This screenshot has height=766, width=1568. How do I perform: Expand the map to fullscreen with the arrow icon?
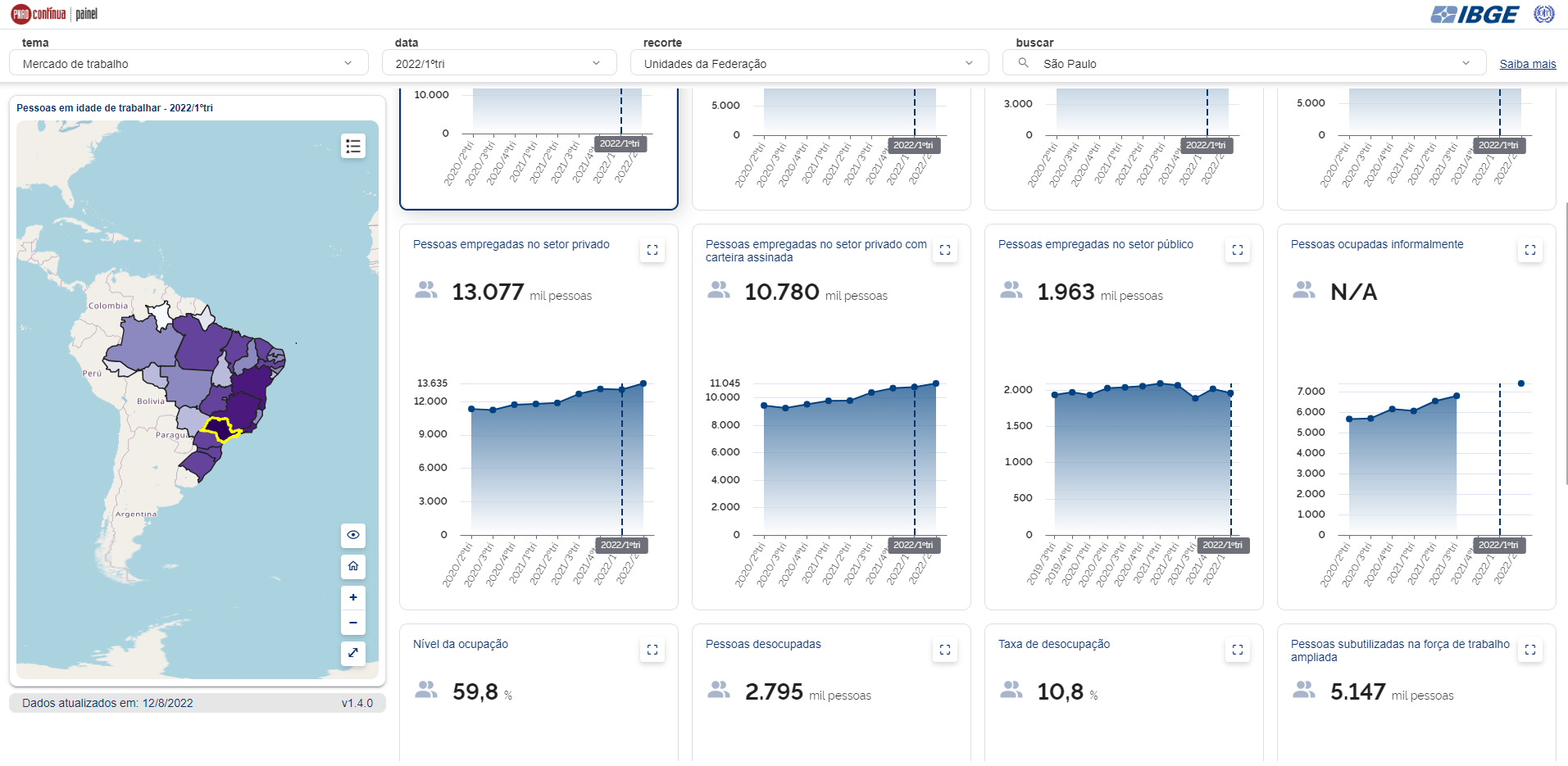[353, 653]
